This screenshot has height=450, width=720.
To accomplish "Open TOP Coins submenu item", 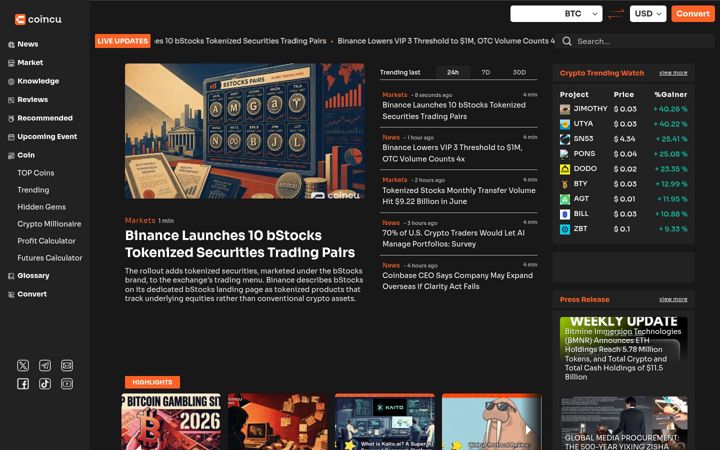I will tap(36, 173).
